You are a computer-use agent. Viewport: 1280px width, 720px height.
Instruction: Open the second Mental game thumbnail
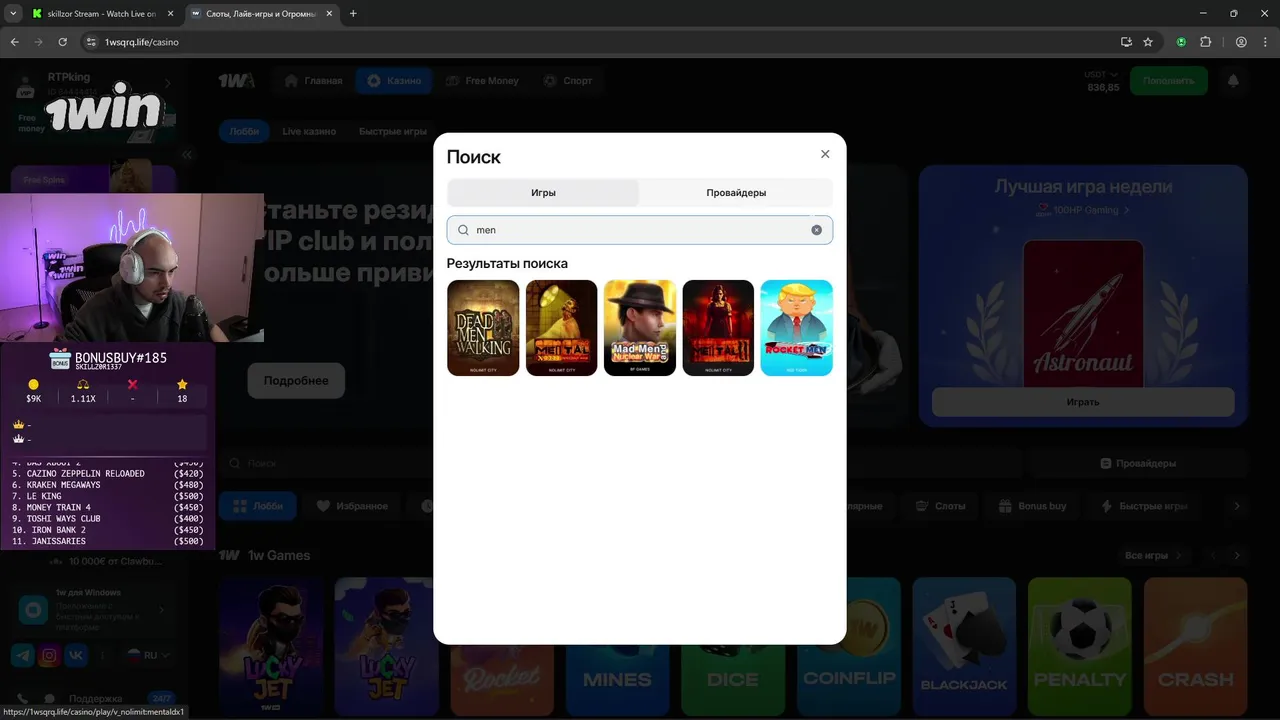[x=561, y=328]
